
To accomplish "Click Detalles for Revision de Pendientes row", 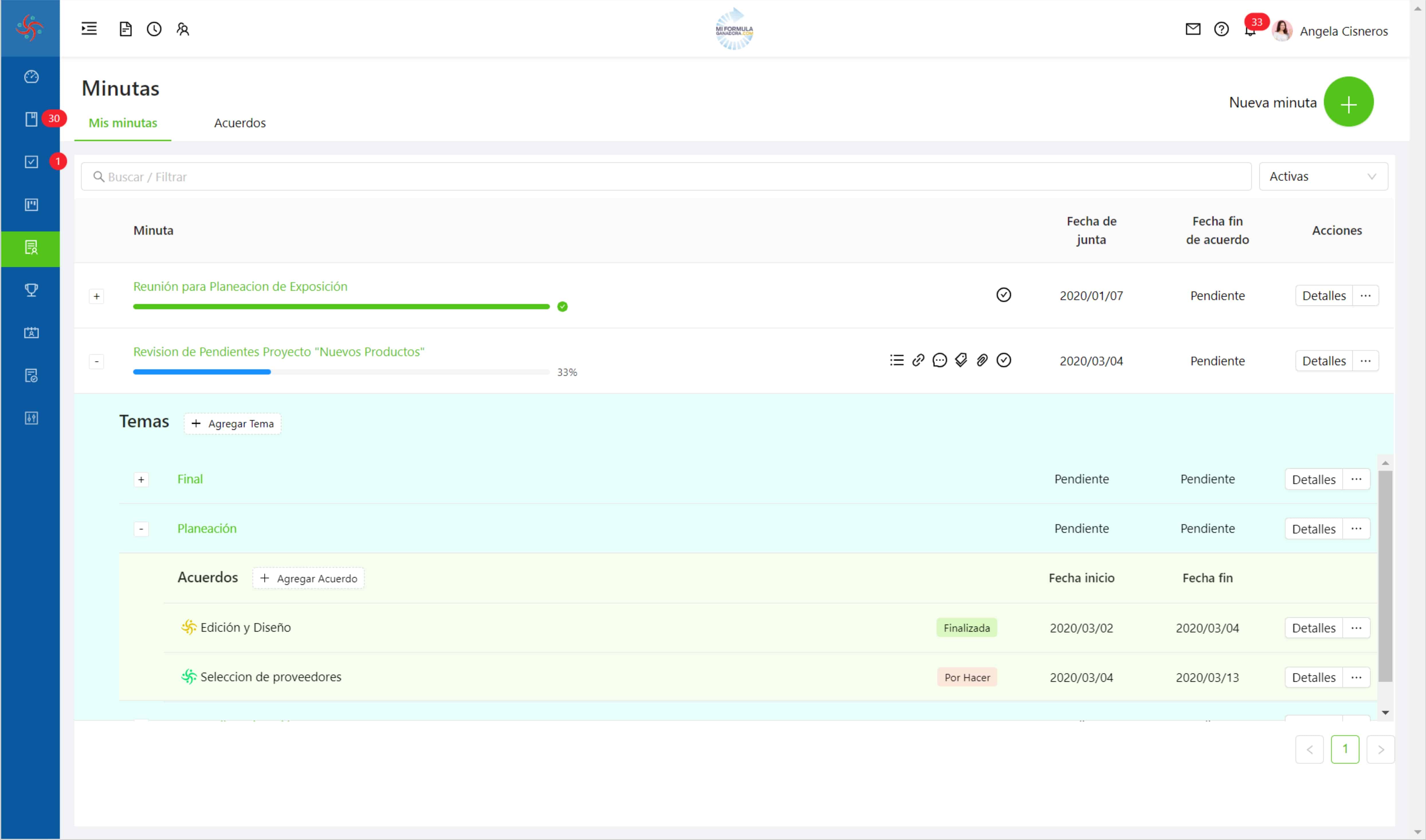I will click(x=1323, y=360).
